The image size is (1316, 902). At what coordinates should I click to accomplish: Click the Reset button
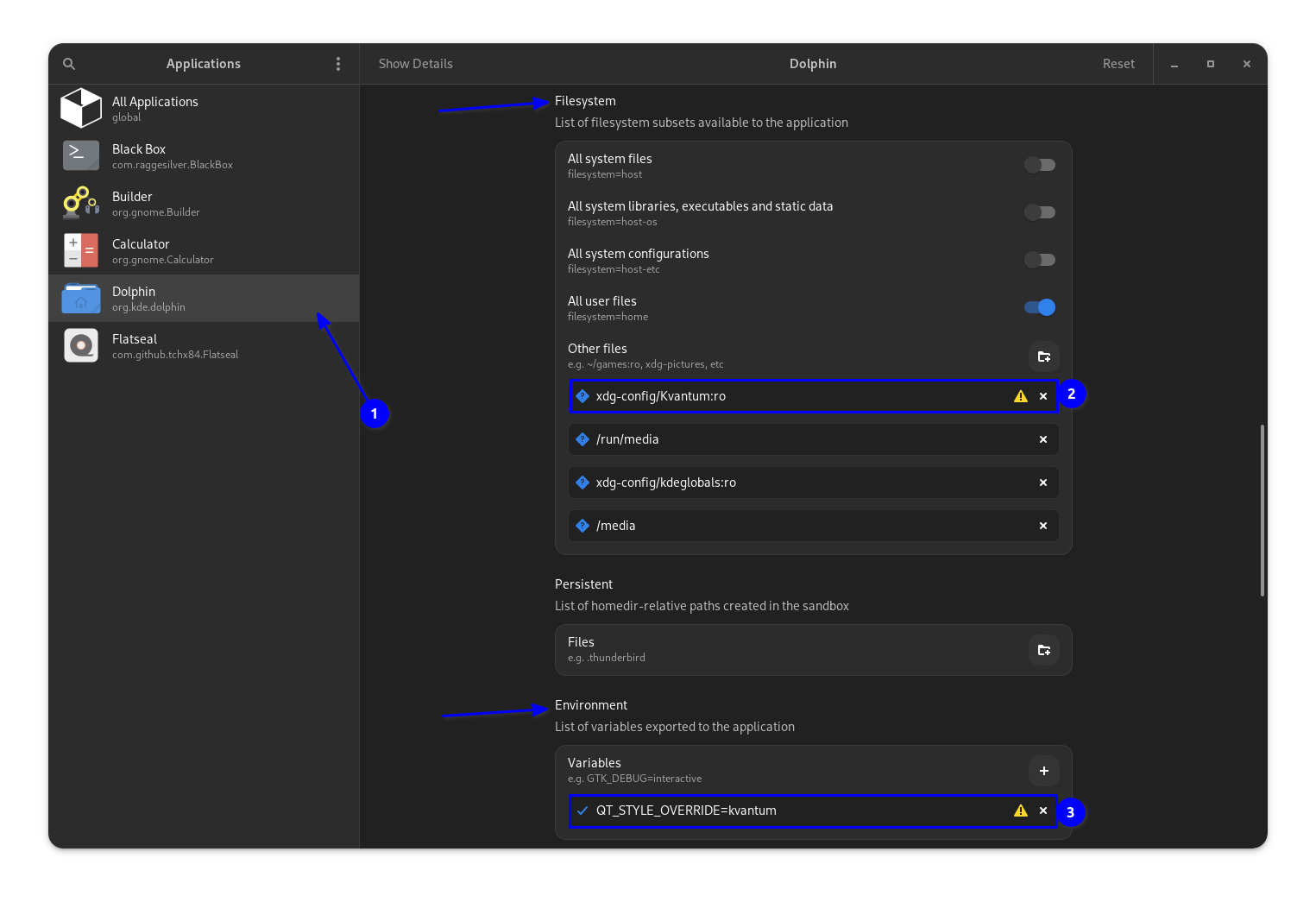[x=1118, y=63]
